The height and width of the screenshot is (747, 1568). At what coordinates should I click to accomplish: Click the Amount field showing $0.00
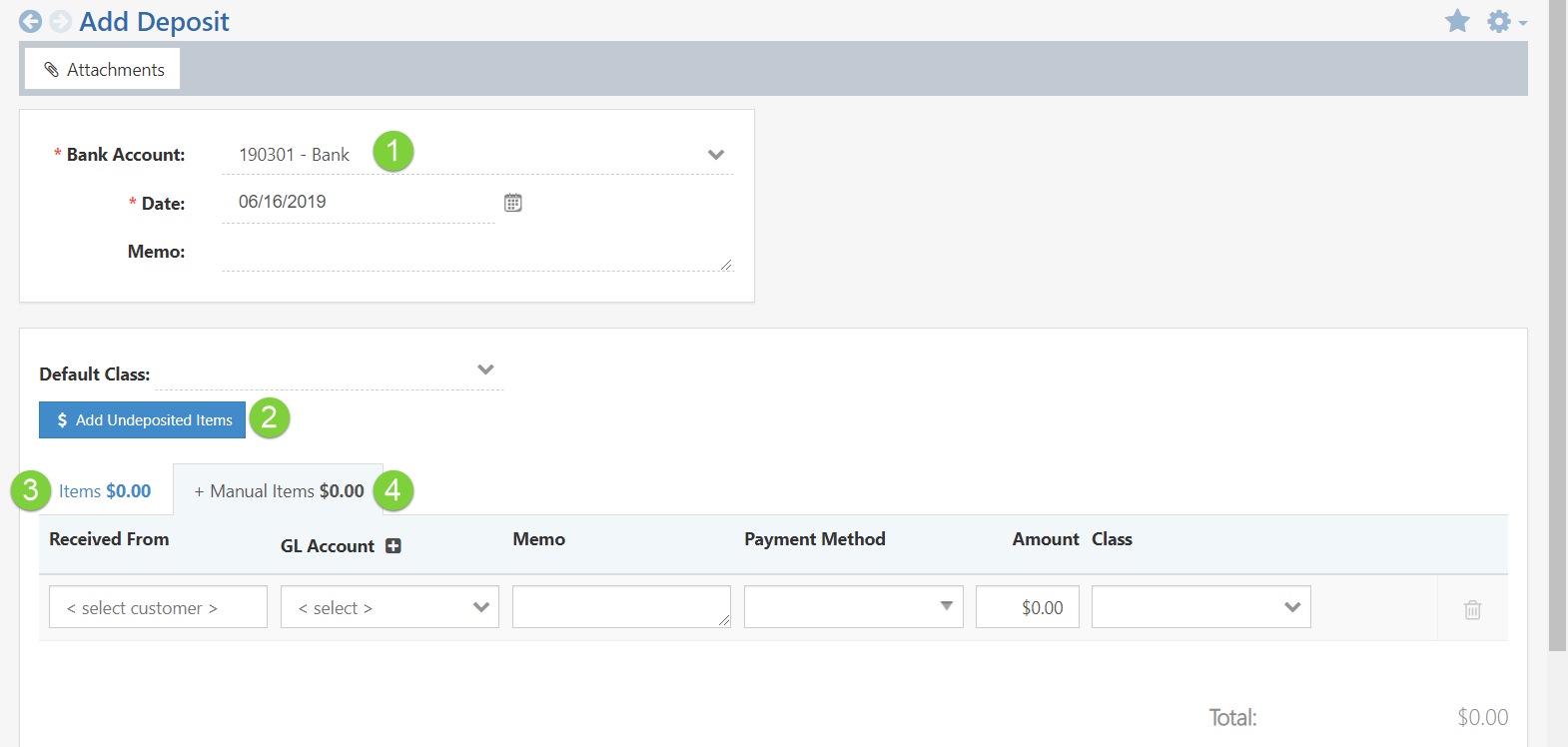(1028, 607)
